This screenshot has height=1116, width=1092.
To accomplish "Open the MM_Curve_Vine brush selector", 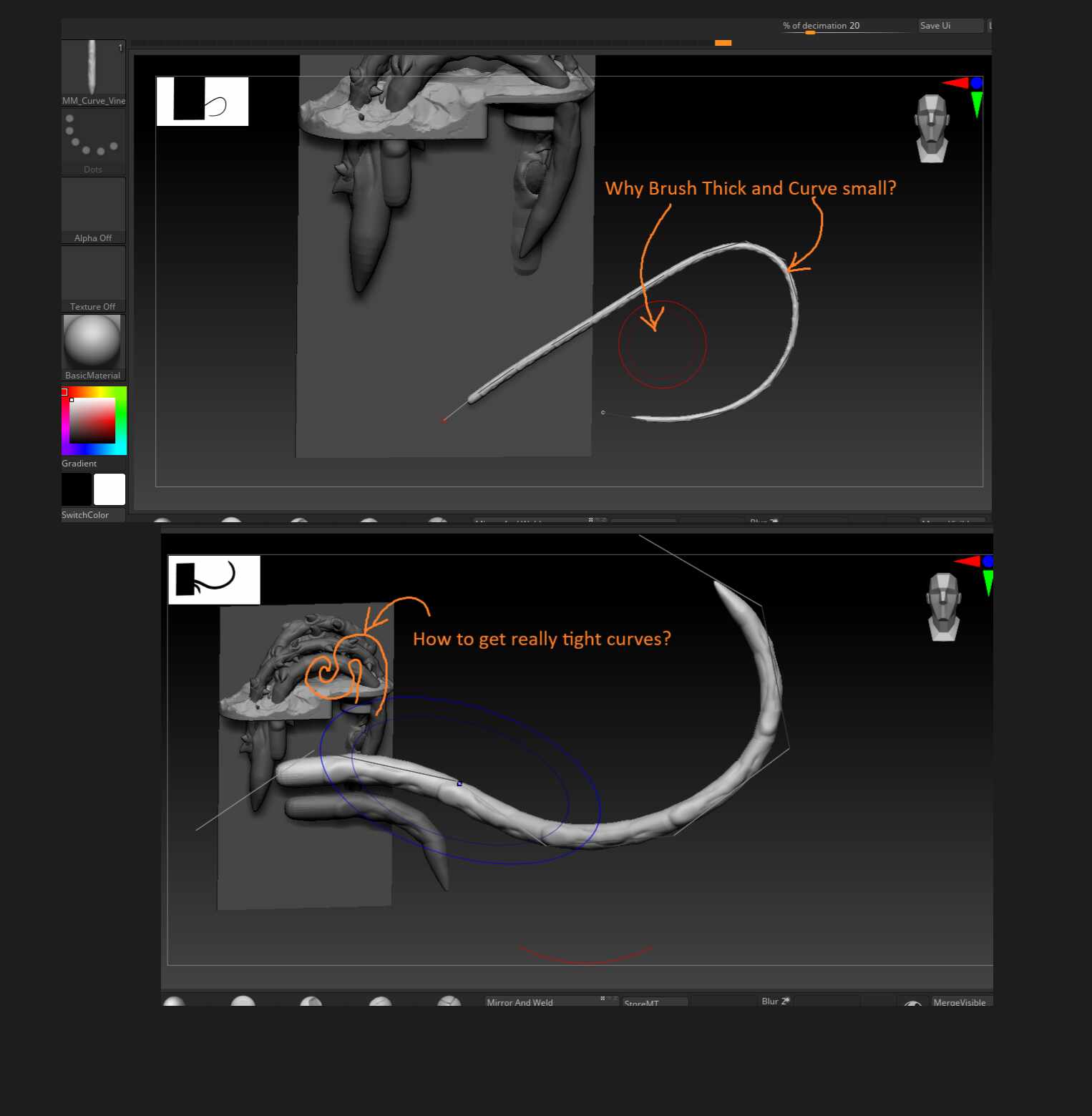I will [93, 73].
